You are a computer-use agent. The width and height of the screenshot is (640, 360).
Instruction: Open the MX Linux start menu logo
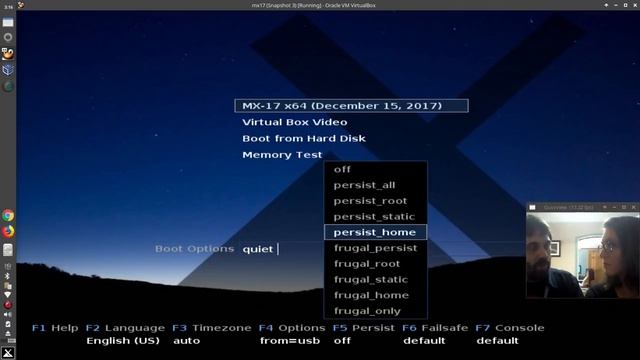pos(8,352)
